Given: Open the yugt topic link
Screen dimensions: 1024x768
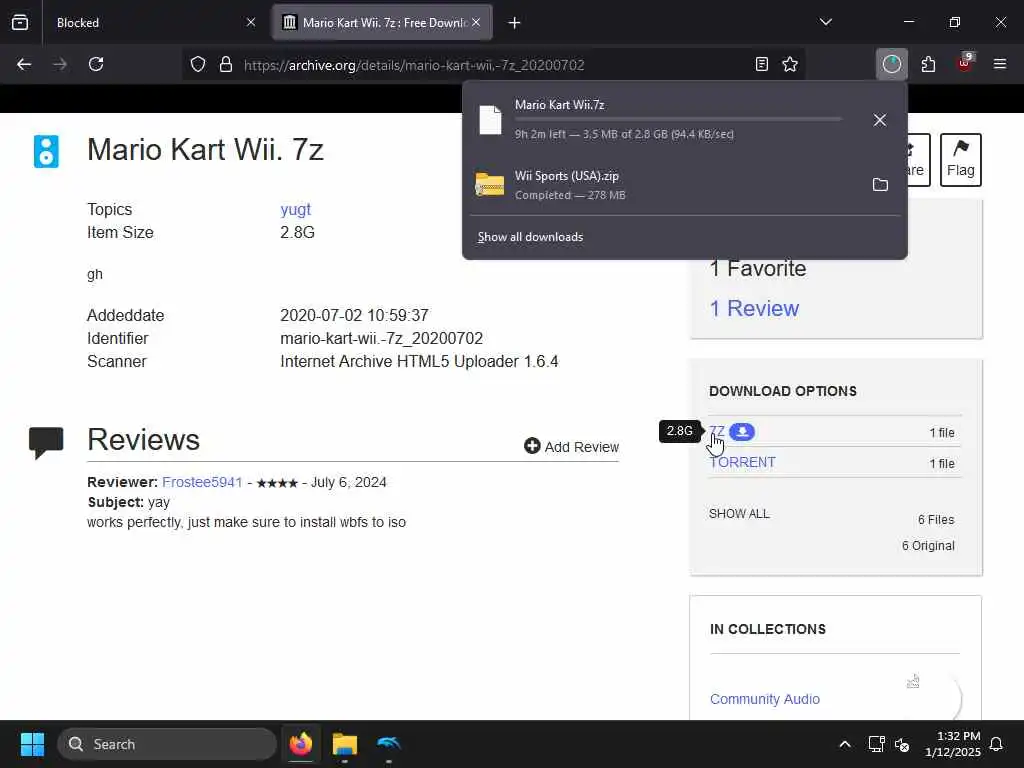Looking at the screenshot, I should pyautogui.click(x=295, y=210).
